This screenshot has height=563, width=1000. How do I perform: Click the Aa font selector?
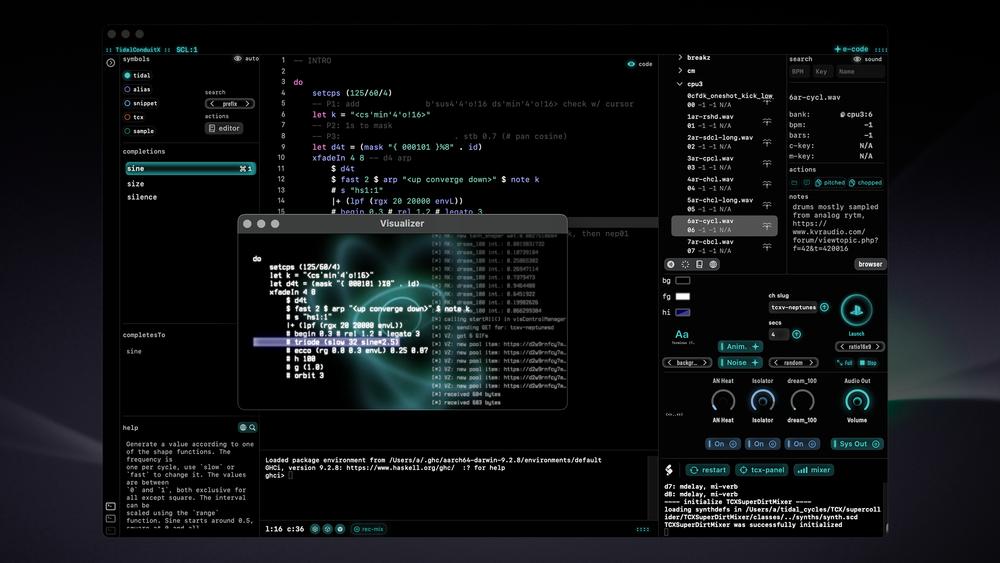[681, 334]
